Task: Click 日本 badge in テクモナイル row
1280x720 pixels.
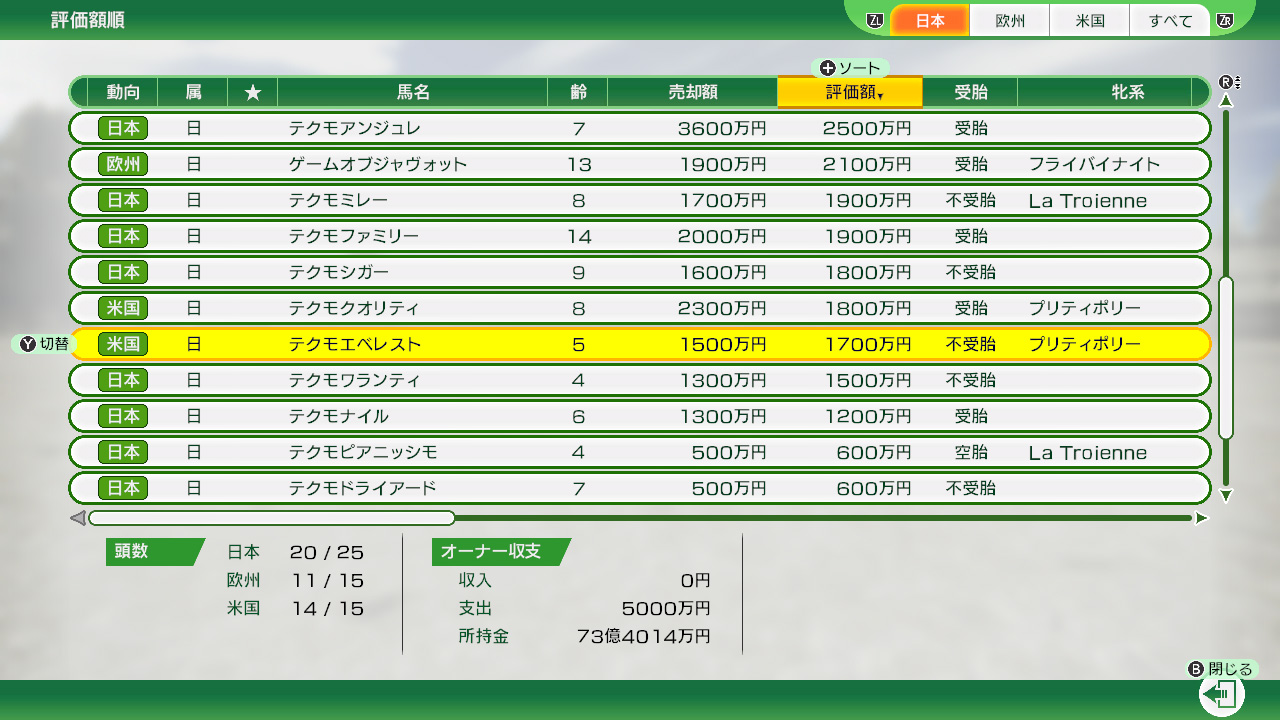Action: tap(123, 416)
